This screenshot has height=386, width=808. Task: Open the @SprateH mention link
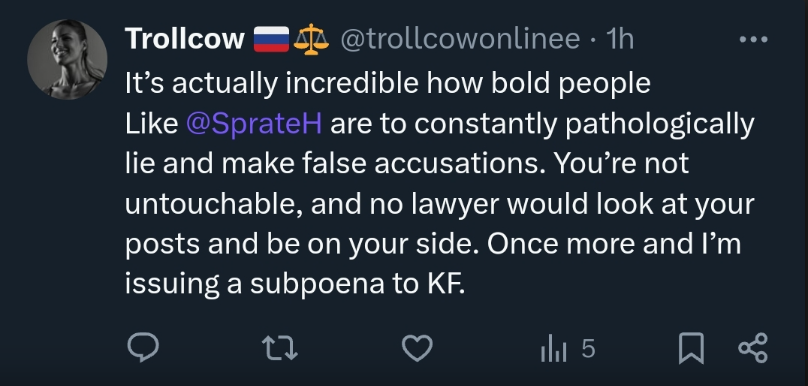(254, 124)
